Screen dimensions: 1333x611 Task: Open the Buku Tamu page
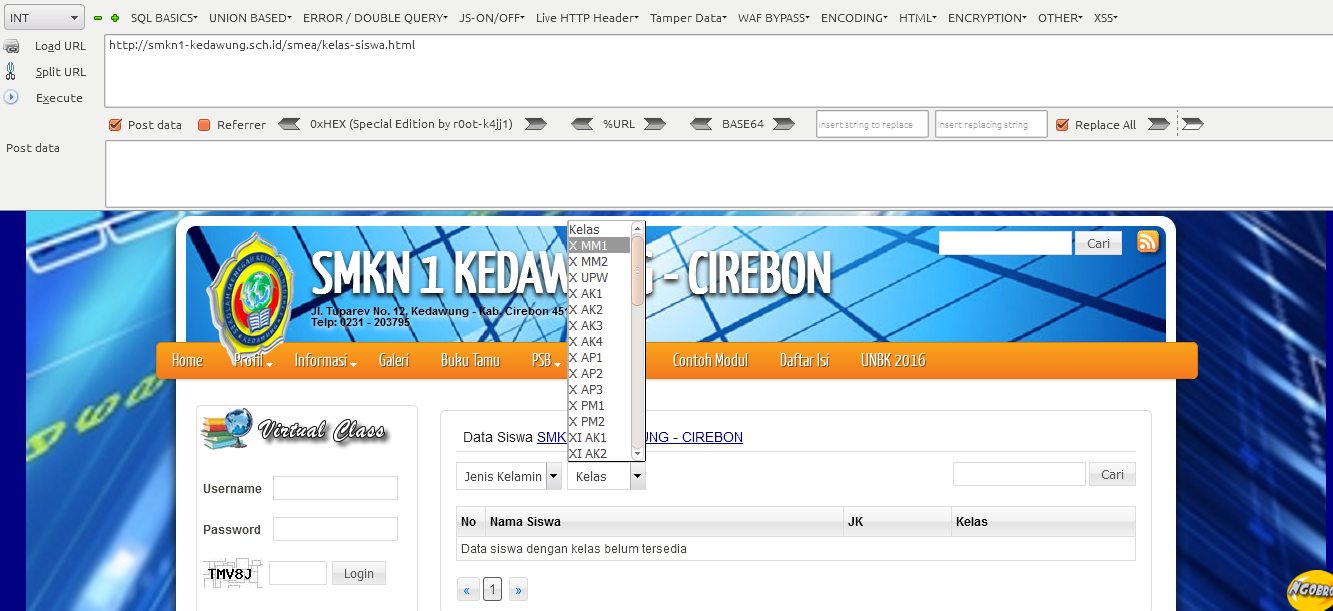pyautogui.click(x=470, y=361)
